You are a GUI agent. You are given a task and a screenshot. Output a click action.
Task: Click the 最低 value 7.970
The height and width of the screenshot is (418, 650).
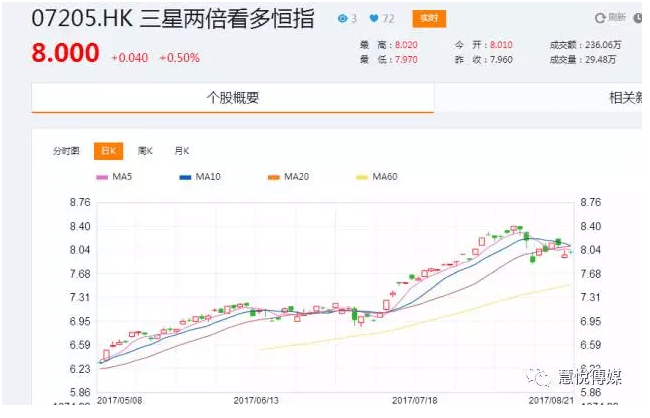(x=406, y=60)
